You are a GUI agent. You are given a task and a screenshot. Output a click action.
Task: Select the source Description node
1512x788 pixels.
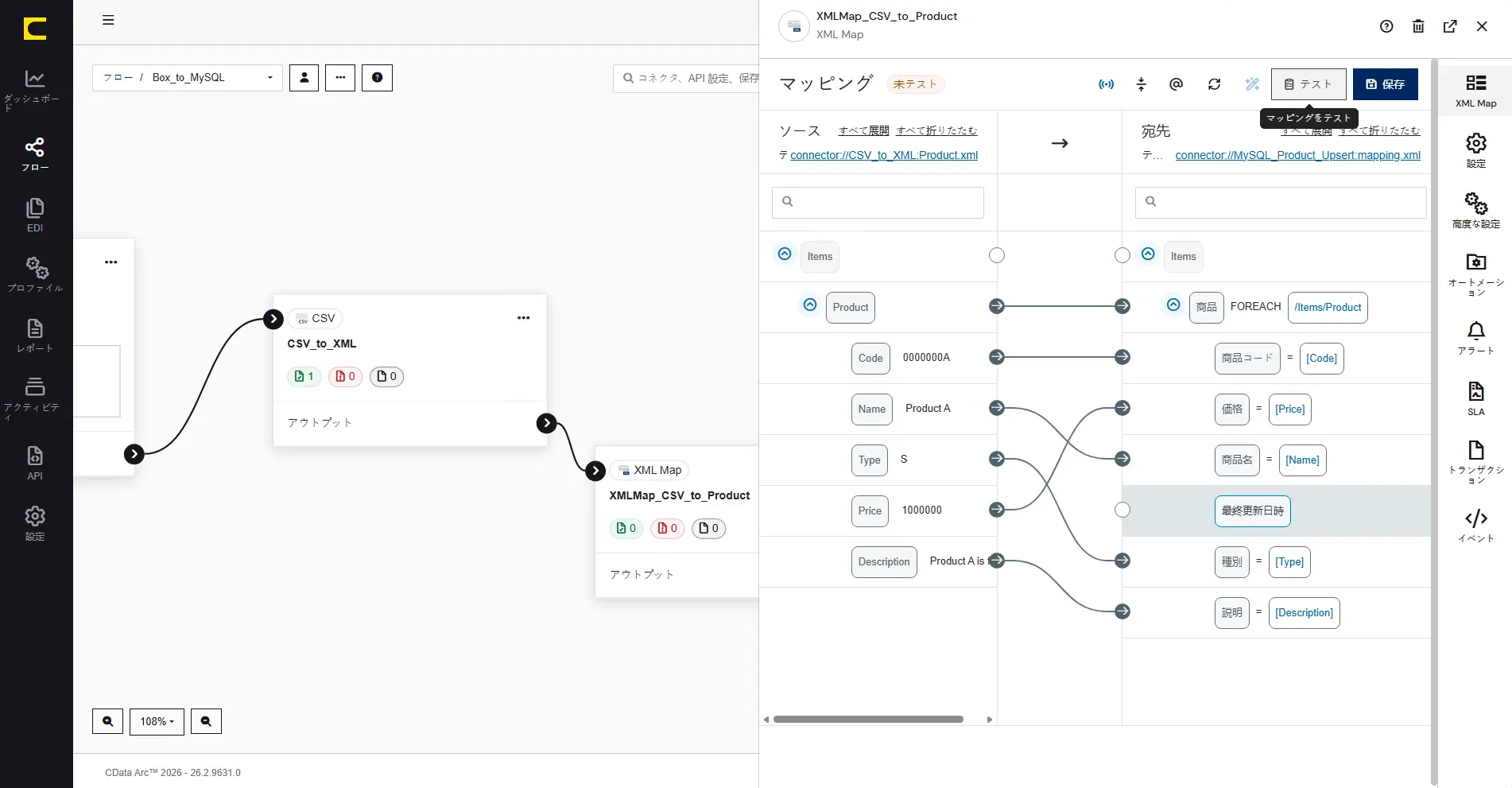click(884, 561)
